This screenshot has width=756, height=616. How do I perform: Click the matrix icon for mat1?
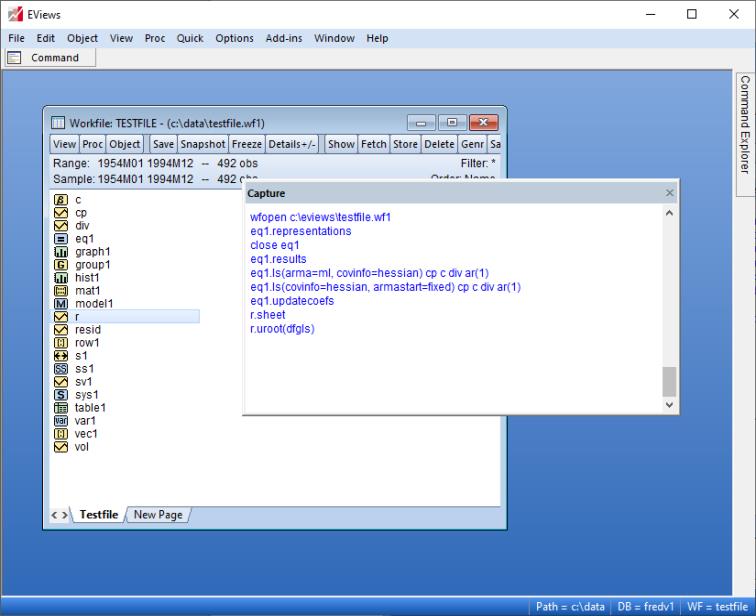61,291
